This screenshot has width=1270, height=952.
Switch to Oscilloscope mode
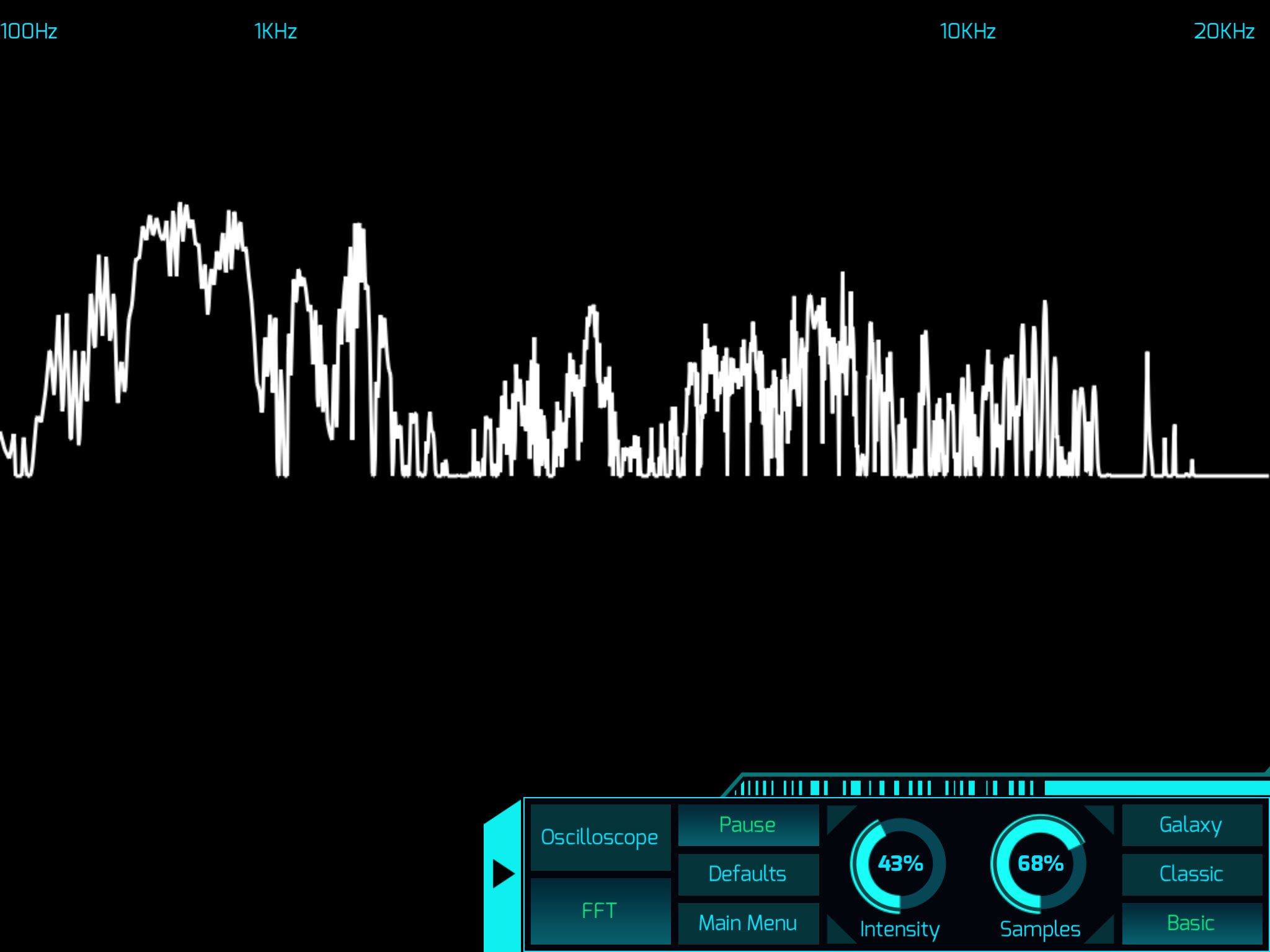click(x=600, y=837)
